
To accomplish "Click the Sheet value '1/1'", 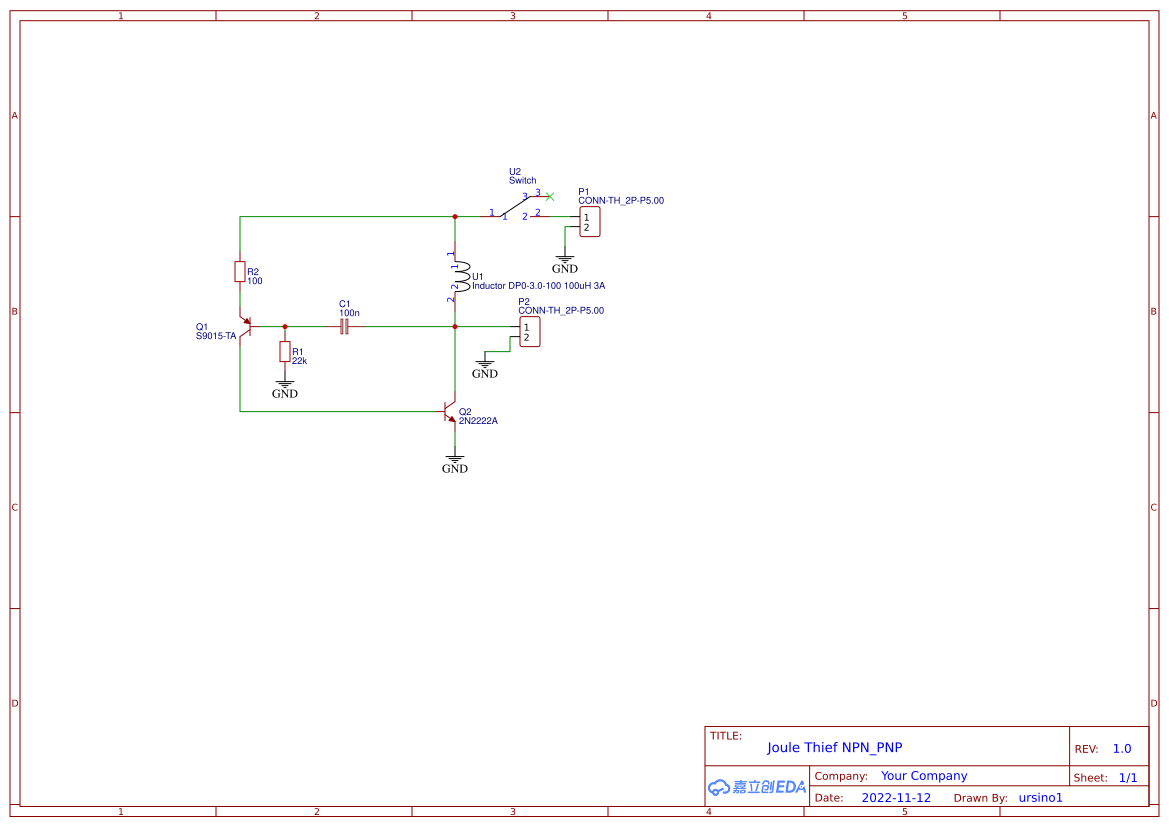I will click(1128, 778).
